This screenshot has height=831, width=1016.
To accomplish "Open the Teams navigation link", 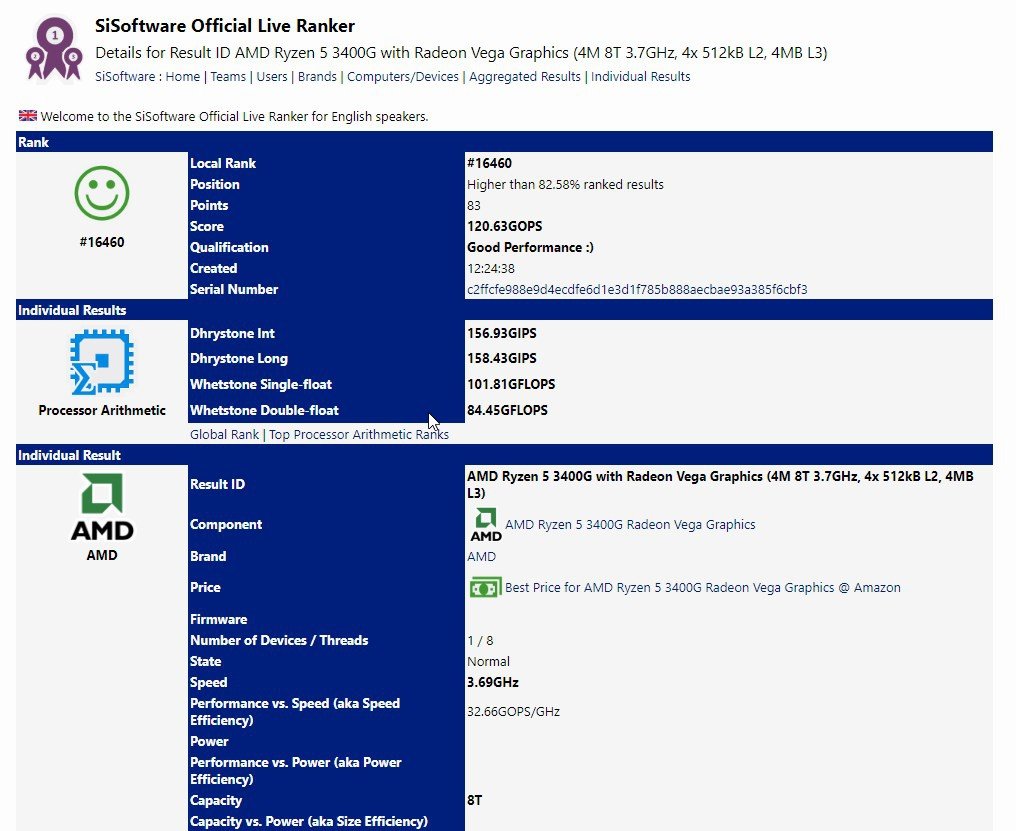I will [x=228, y=76].
